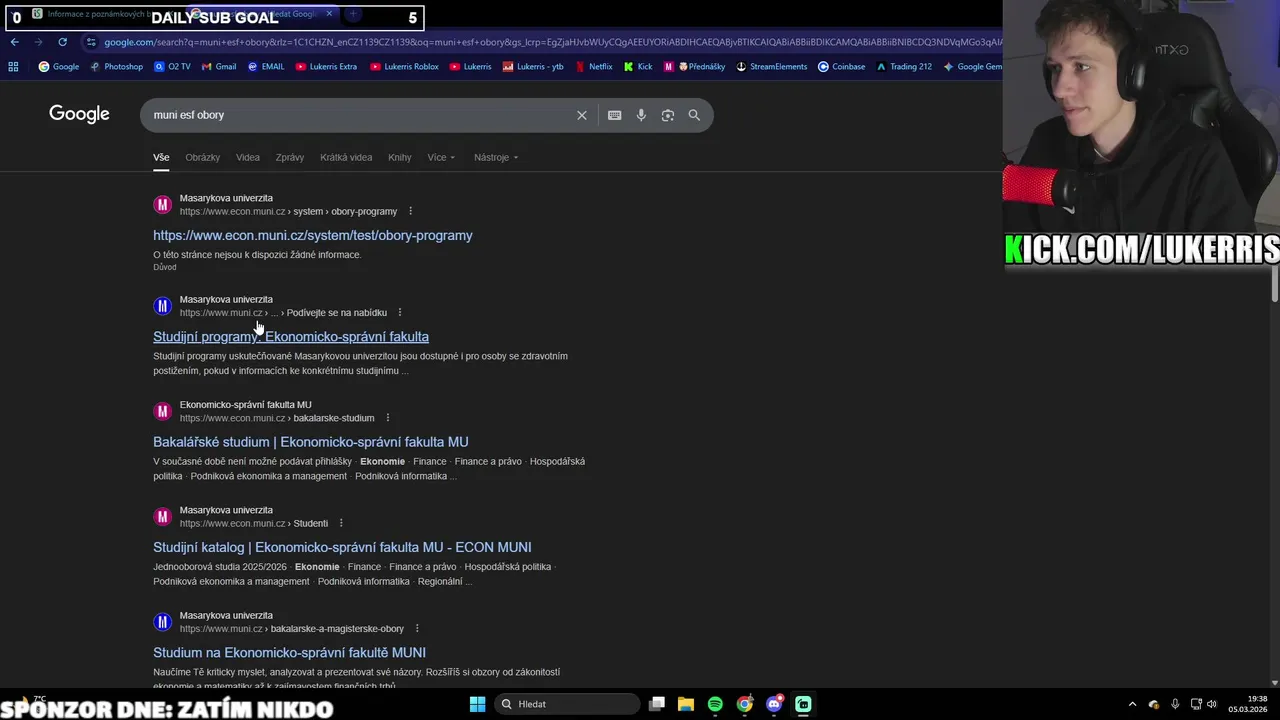
Task: Open the O2 TV bookmark
Action: coord(172,67)
